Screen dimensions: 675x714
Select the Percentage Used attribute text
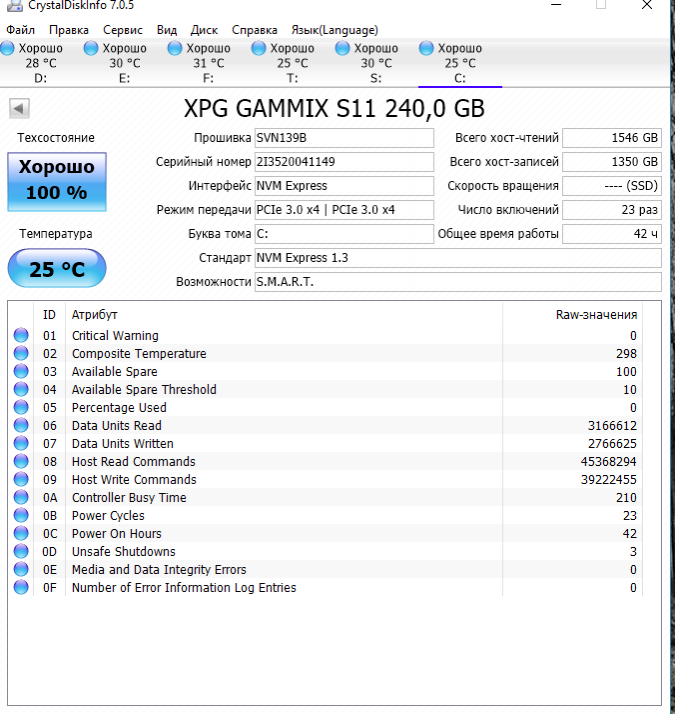click(119, 408)
